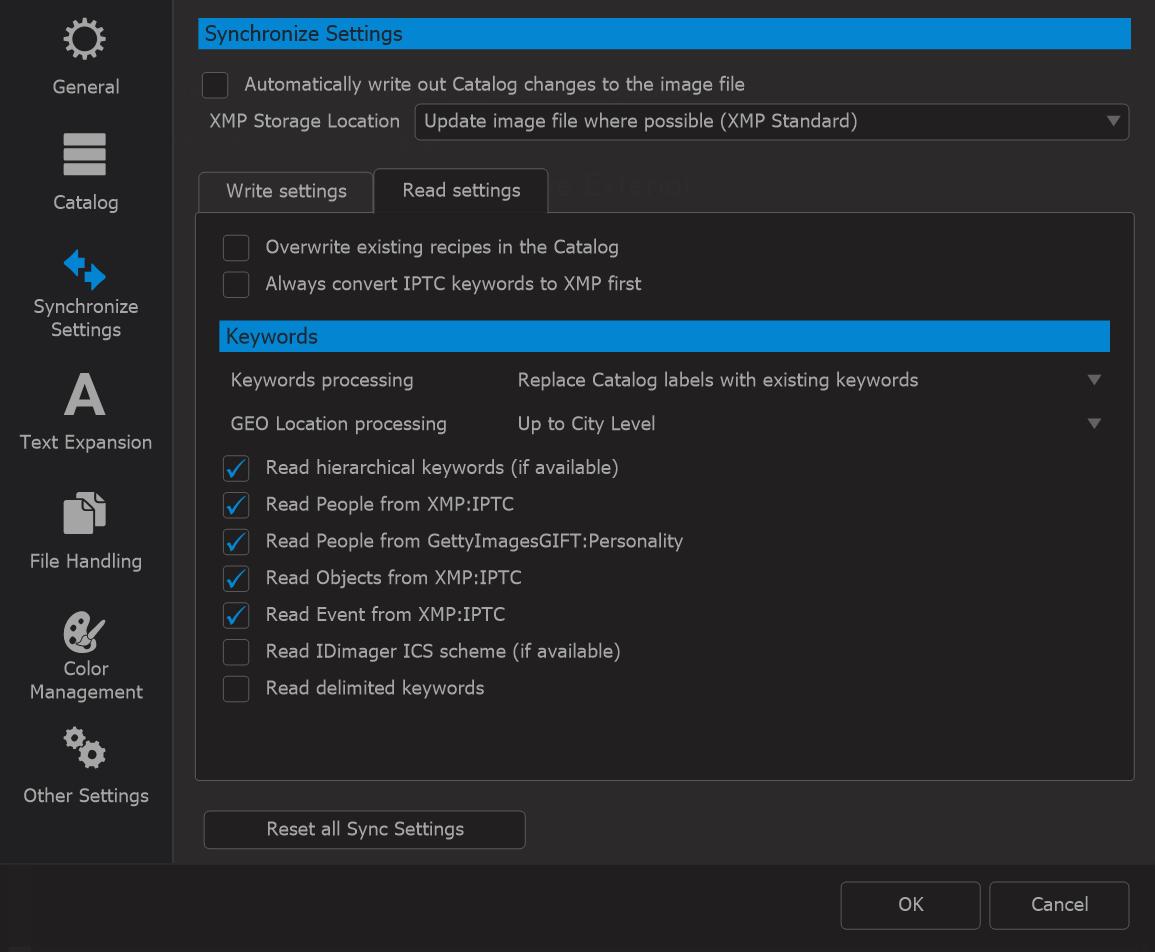Image resolution: width=1155 pixels, height=952 pixels.
Task: Check the Read delimited keywords box
Action: (236, 689)
